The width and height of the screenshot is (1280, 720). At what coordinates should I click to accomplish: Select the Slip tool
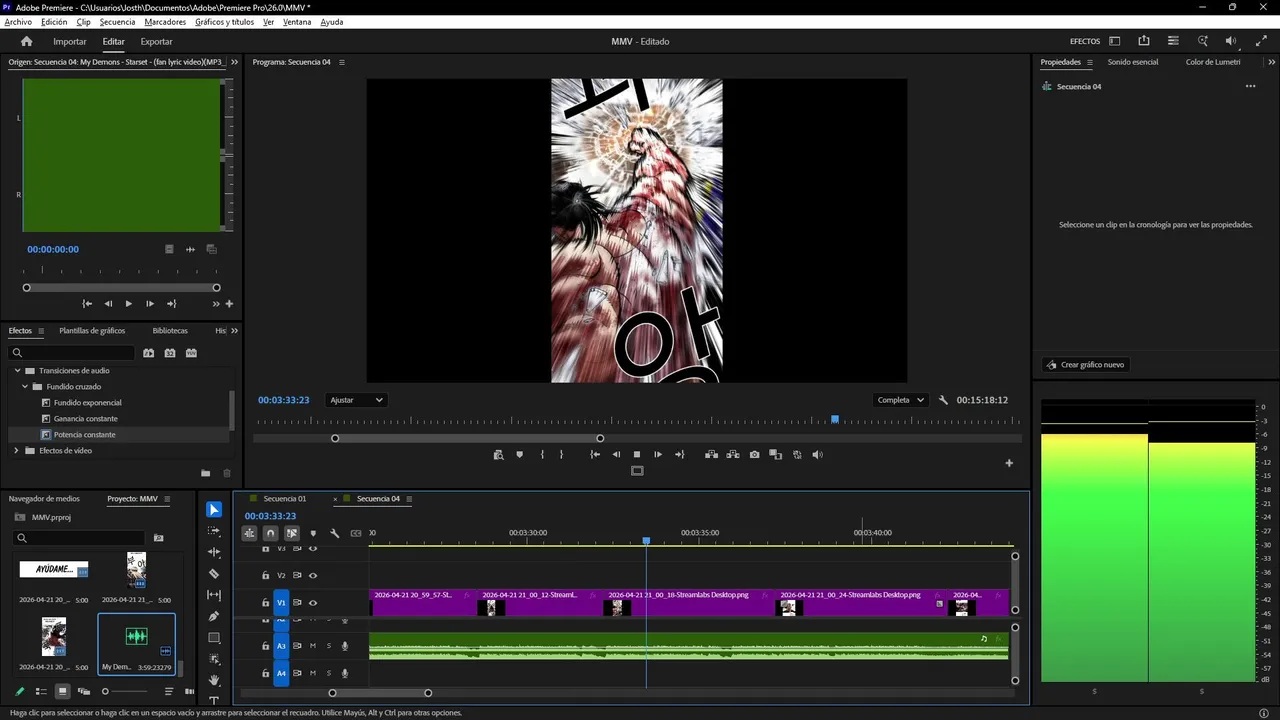tap(214, 595)
